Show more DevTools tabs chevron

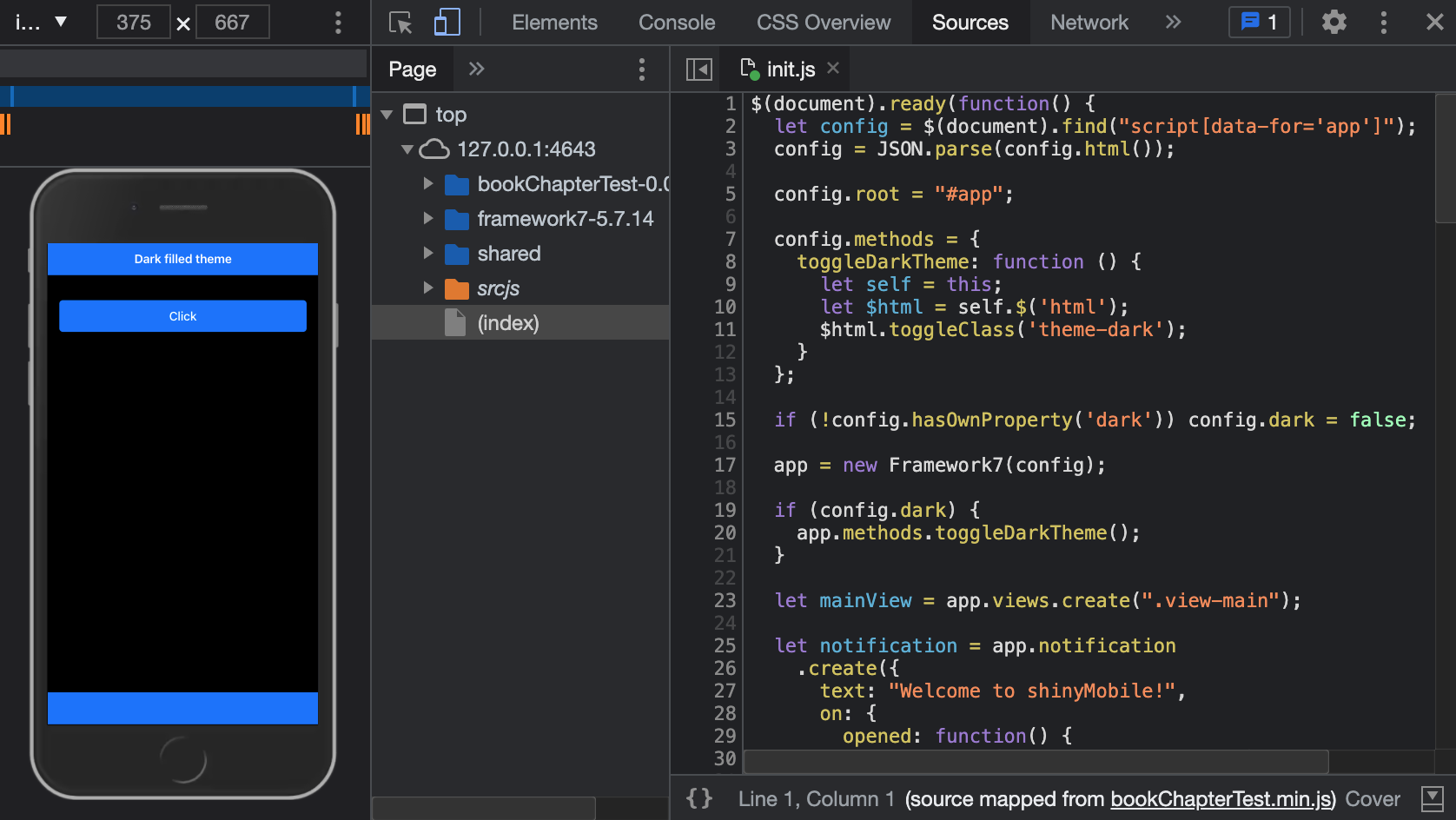pyautogui.click(x=1174, y=22)
